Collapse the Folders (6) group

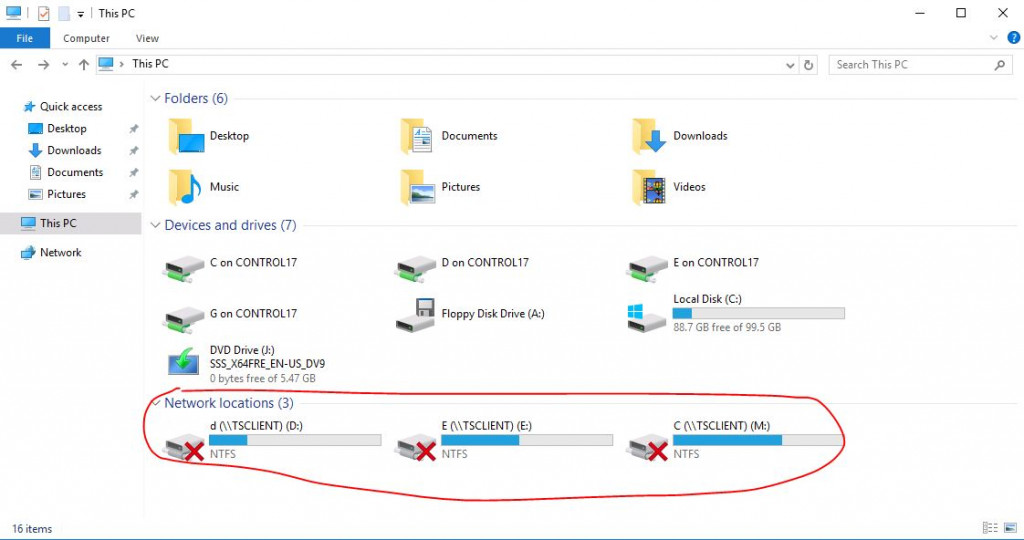point(155,99)
